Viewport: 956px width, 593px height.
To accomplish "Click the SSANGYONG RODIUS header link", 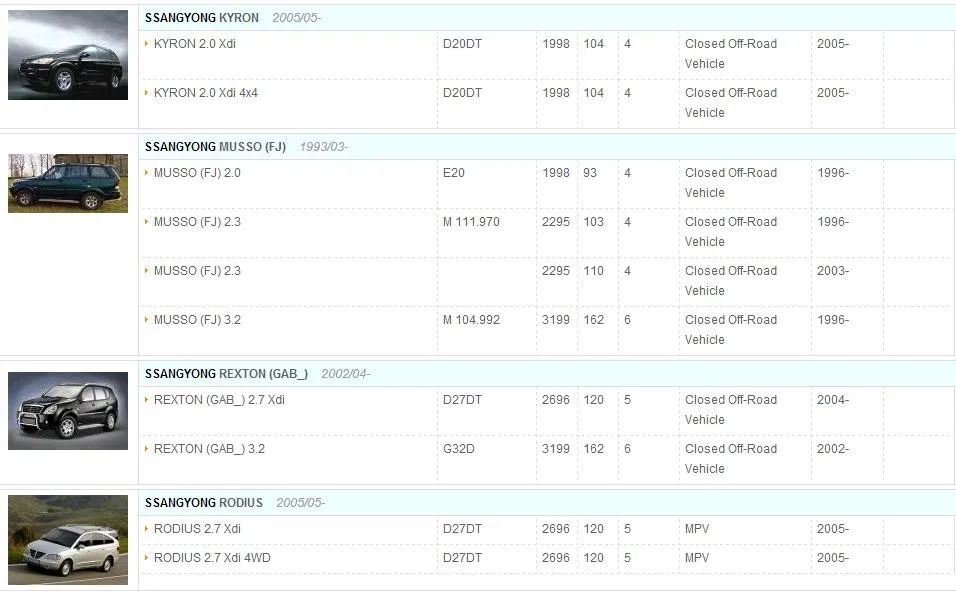I will point(204,503).
